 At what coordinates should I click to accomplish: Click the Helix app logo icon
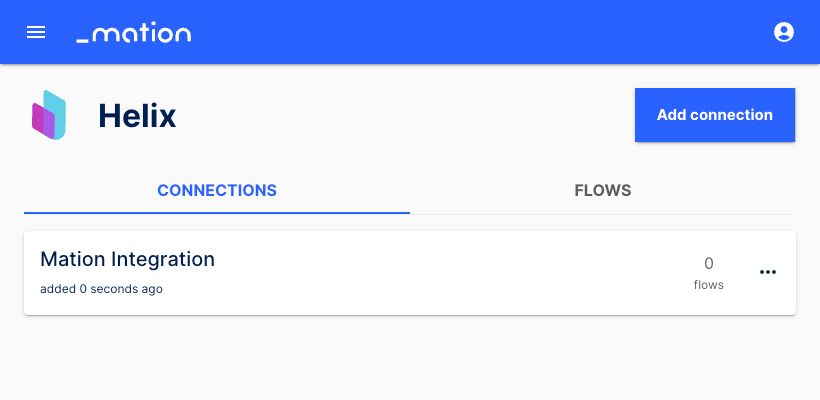pyautogui.click(x=49, y=115)
